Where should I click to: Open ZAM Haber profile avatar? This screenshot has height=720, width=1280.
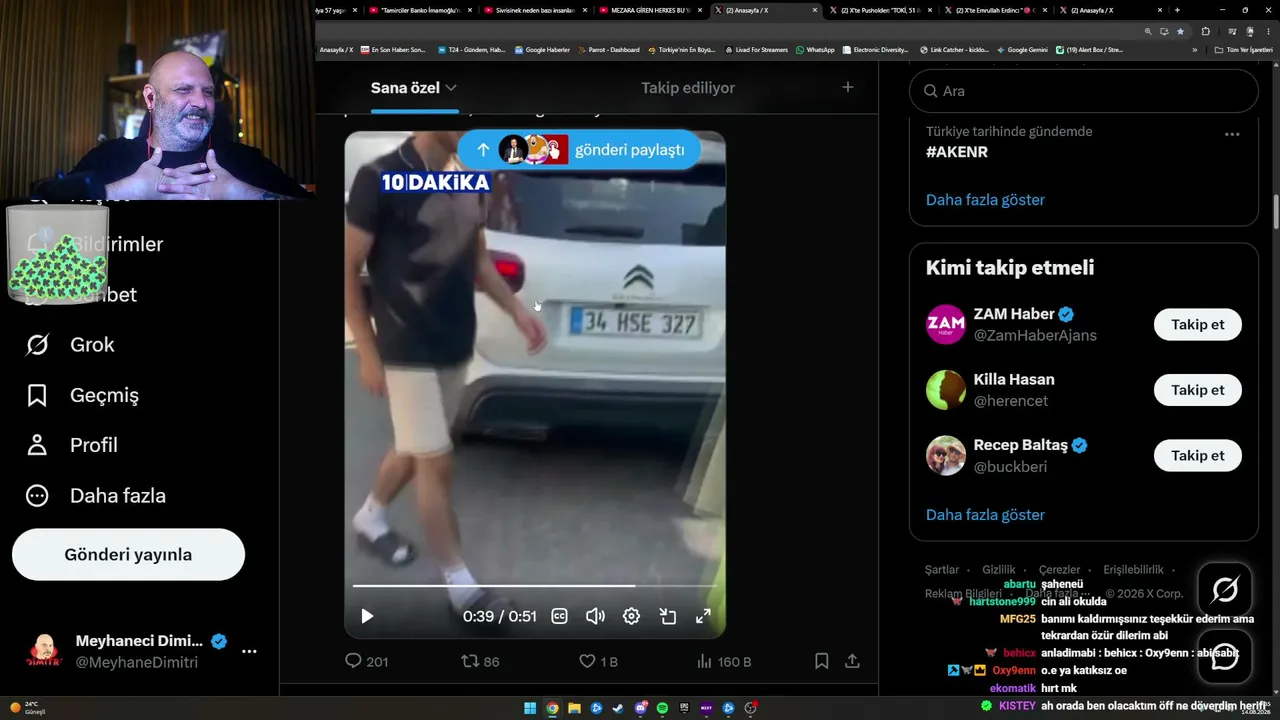point(946,325)
